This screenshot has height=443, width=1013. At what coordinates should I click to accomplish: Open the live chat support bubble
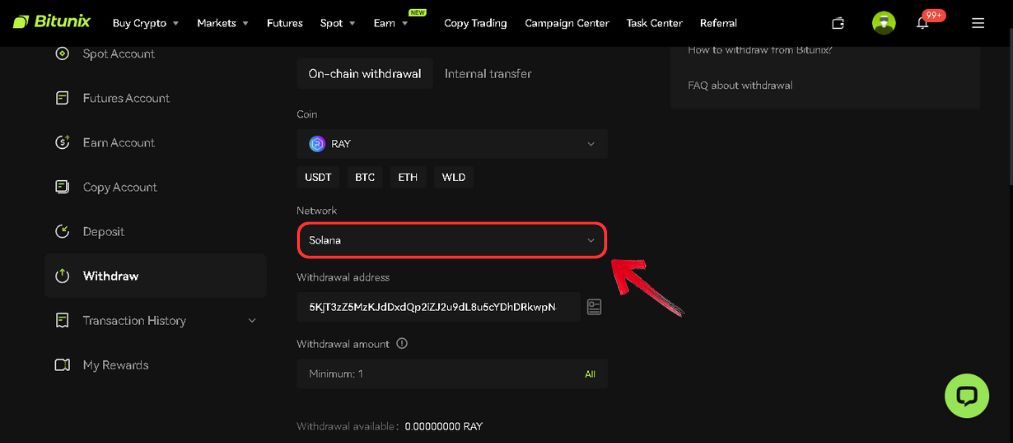pyautogui.click(x=966, y=396)
